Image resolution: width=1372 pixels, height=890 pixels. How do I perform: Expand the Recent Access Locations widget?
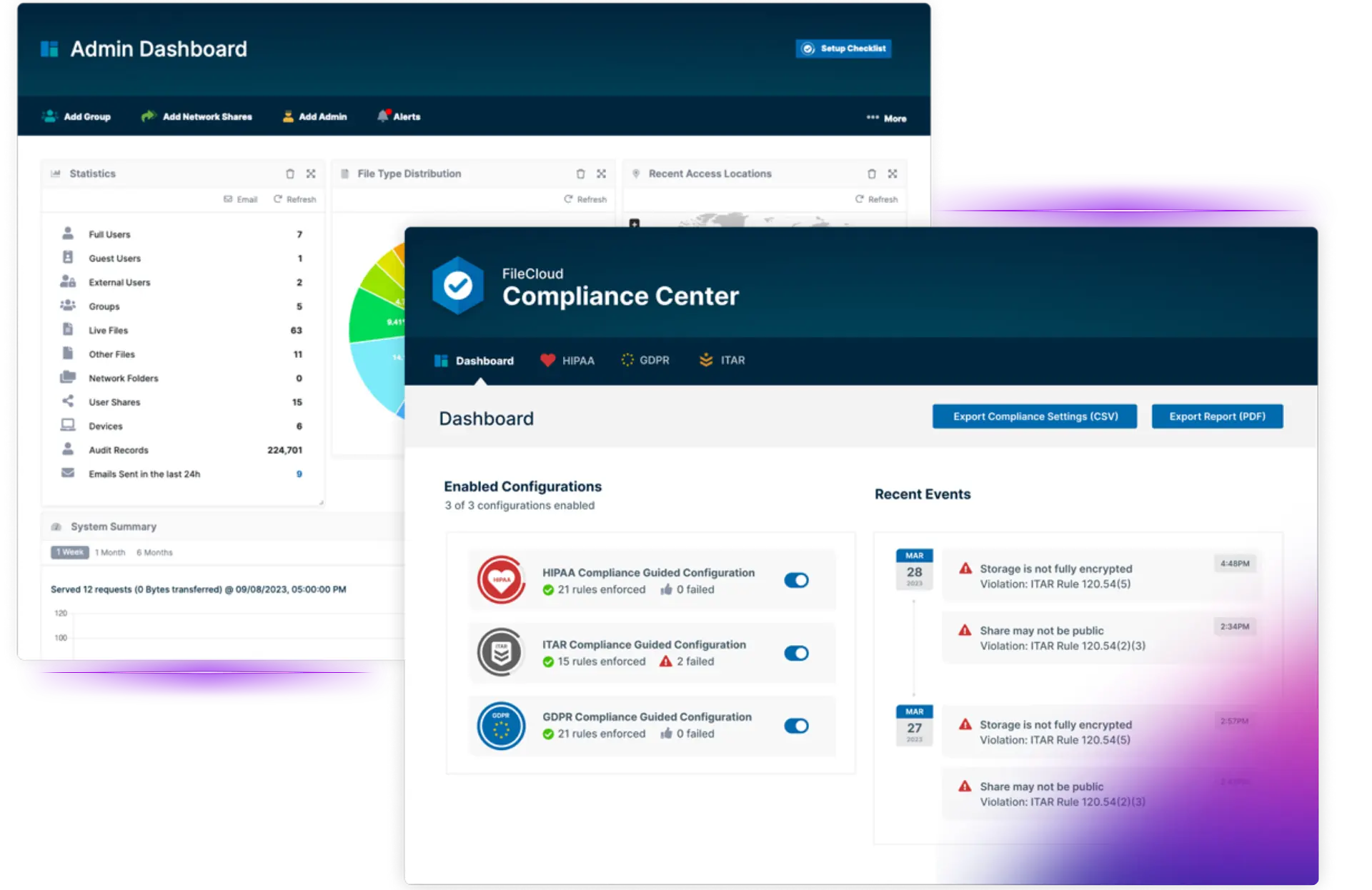pyautogui.click(x=893, y=174)
